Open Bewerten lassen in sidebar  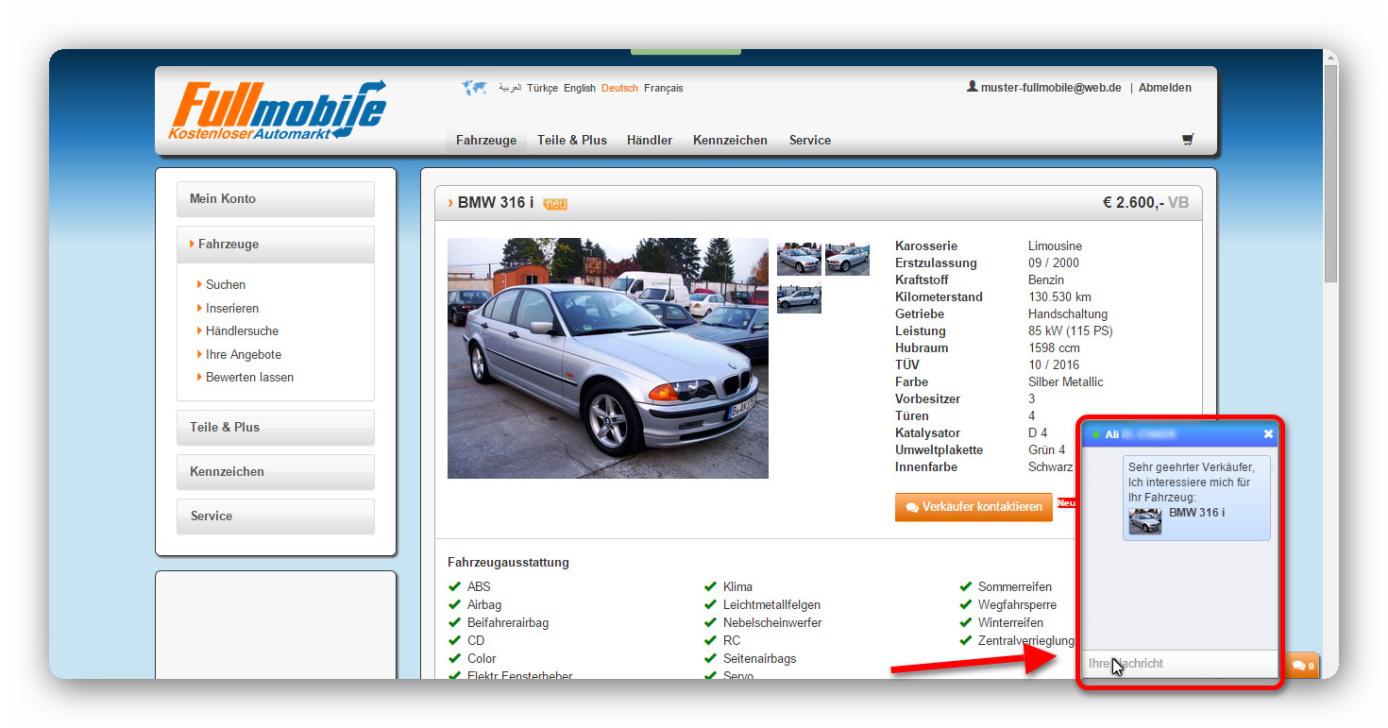[249, 378]
